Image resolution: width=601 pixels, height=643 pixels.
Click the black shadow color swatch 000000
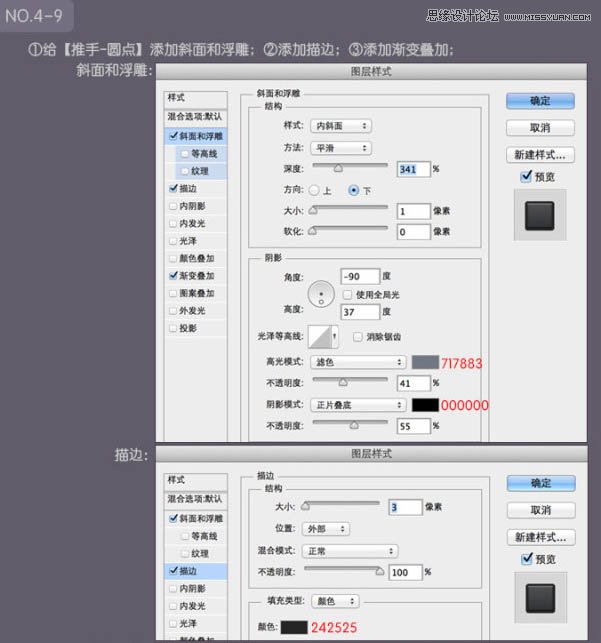(x=425, y=405)
